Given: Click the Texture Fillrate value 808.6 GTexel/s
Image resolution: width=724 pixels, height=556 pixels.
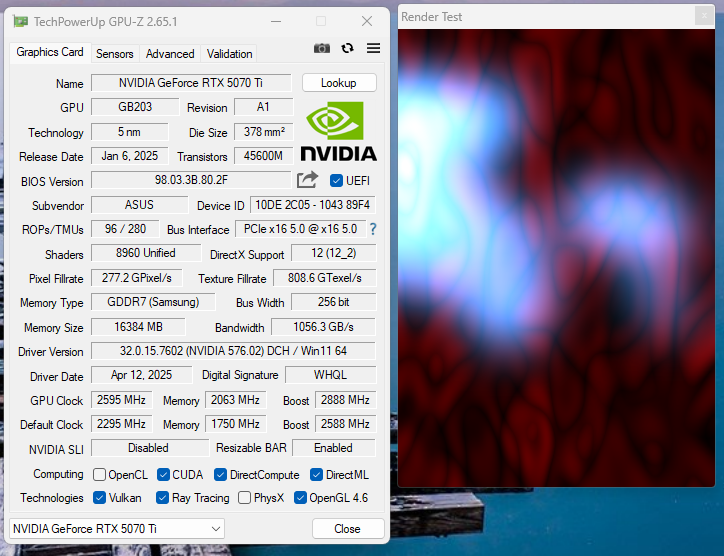Looking at the screenshot, I should tap(325, 278).
